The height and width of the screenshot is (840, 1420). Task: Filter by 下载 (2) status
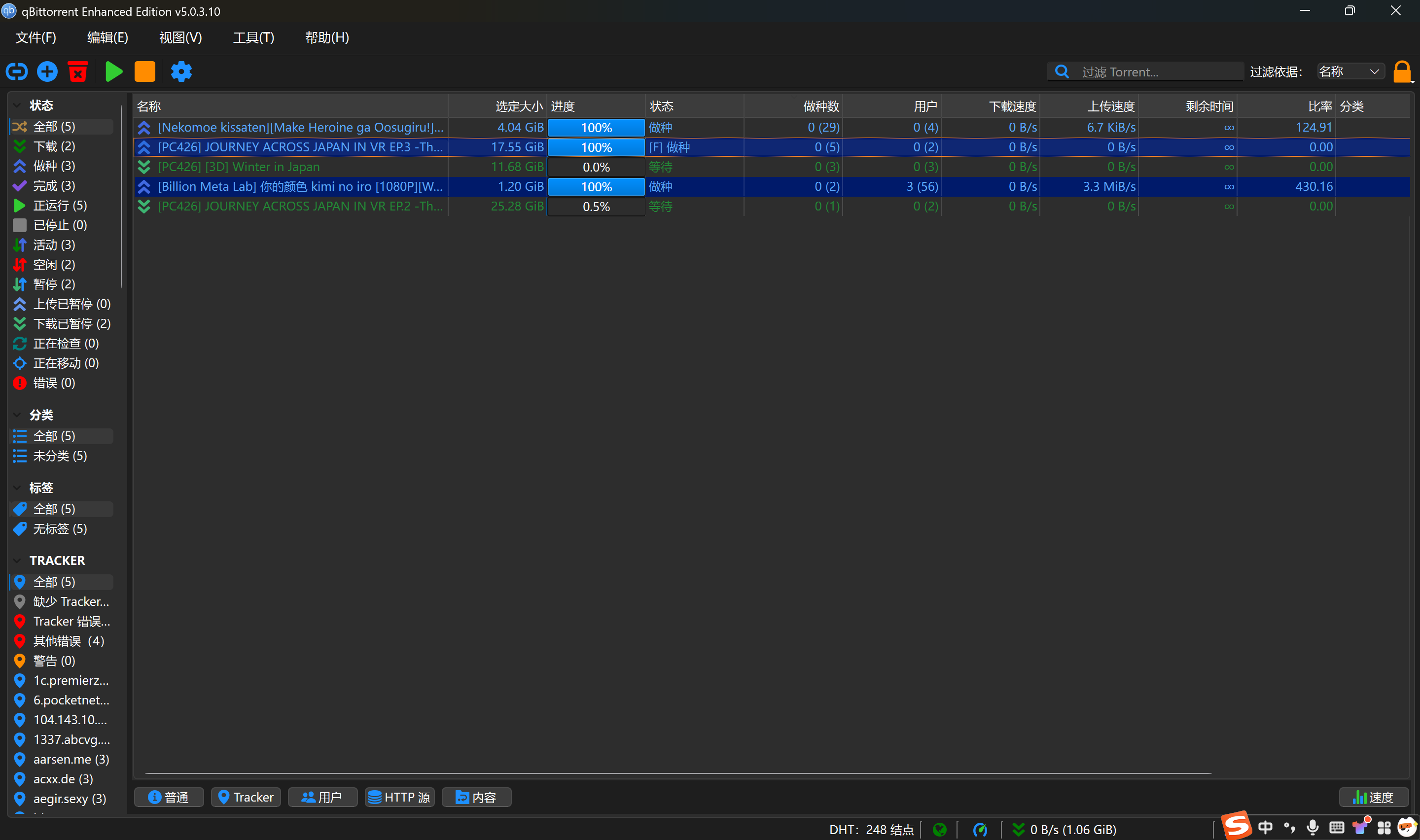pyautogui.click(x=62, y=146)
